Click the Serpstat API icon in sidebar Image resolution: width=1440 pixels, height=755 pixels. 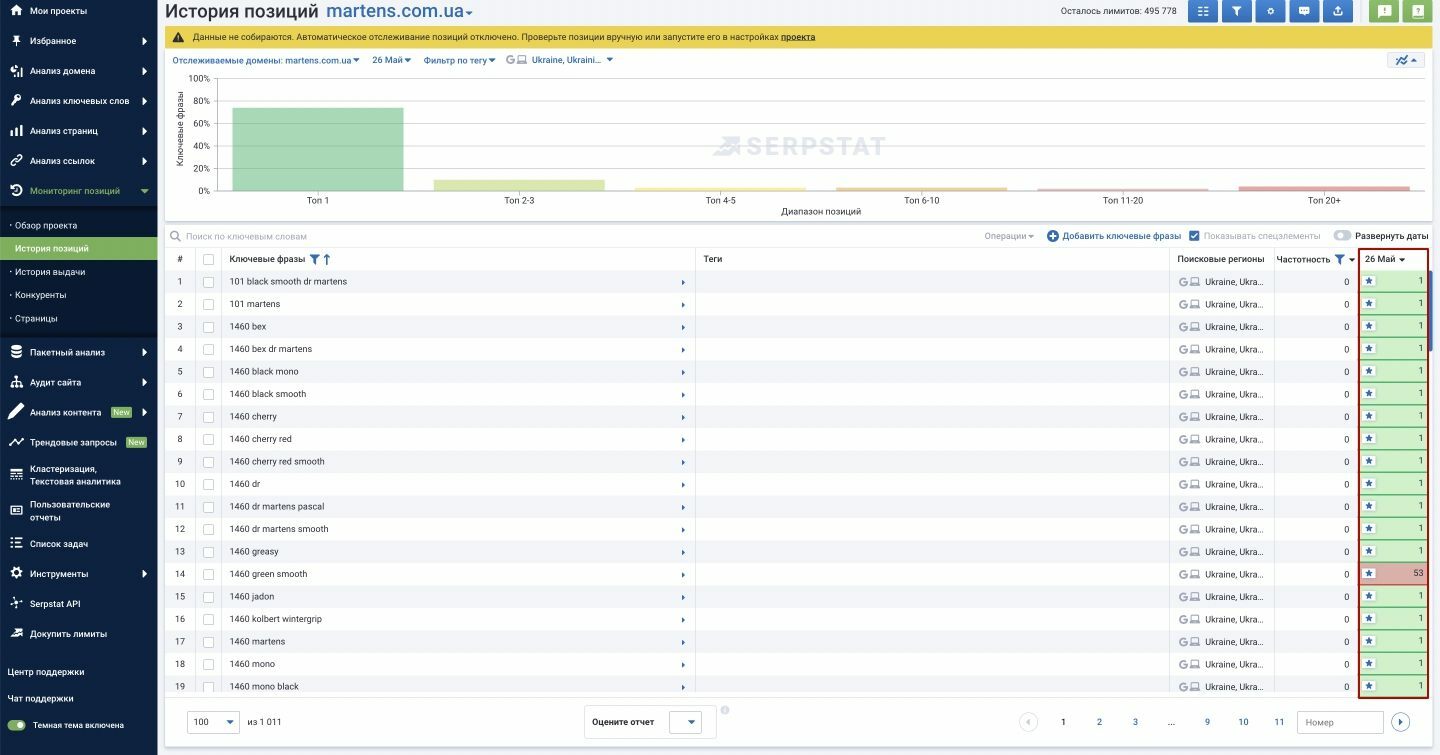click(x=16, y=604)
